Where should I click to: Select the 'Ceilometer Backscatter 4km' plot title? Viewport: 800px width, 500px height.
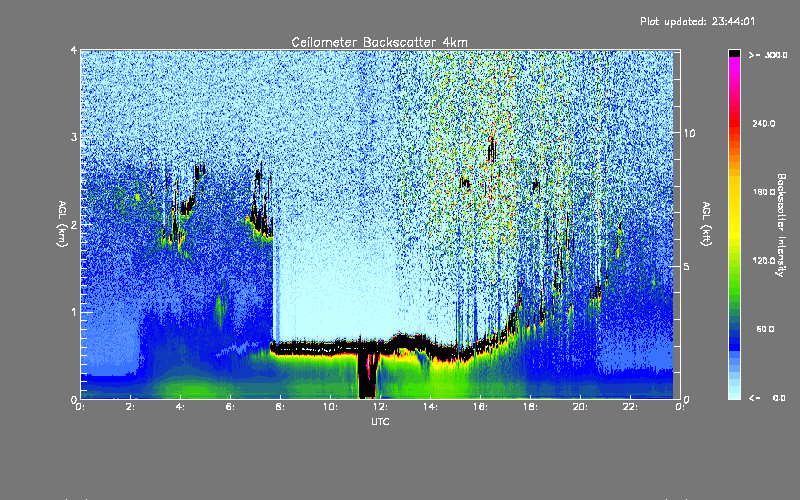pyautogui.click(x=379, y=42)
